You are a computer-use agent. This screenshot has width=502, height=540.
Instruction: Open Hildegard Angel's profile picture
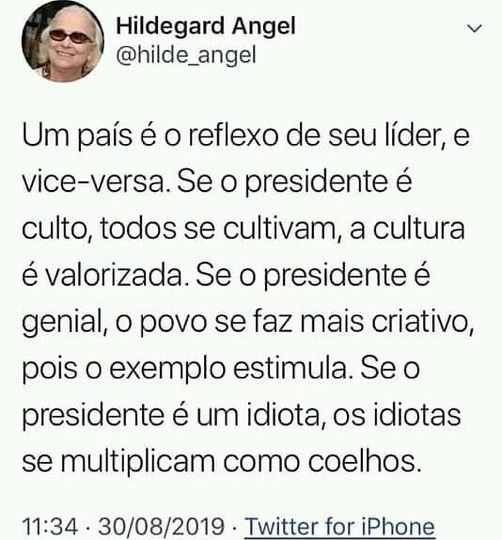tap(63, 42)
